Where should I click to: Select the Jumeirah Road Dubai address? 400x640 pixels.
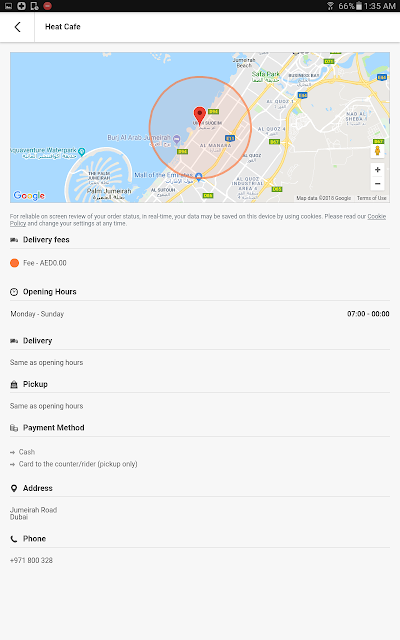(33, 513)
